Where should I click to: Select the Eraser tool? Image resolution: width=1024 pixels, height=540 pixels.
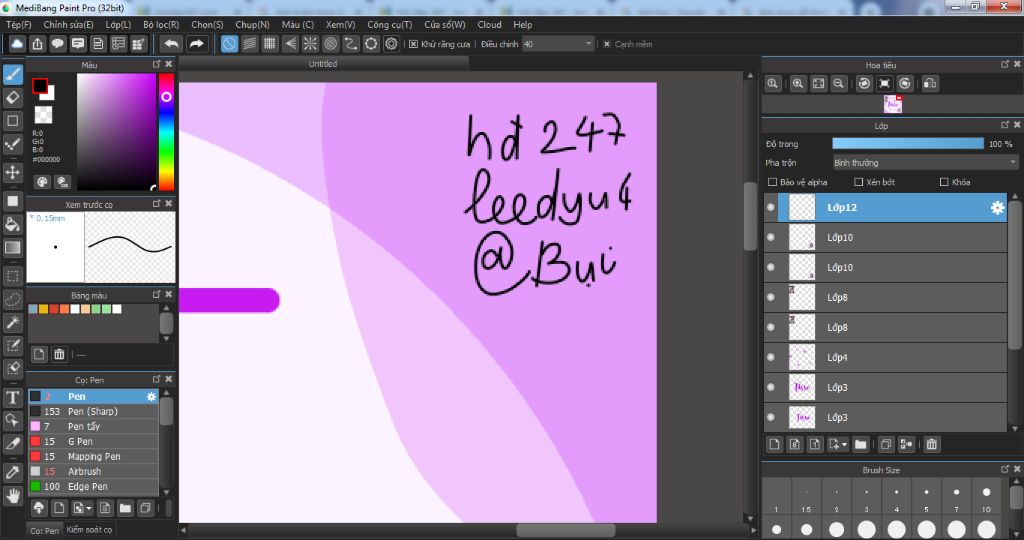(13, 98)
